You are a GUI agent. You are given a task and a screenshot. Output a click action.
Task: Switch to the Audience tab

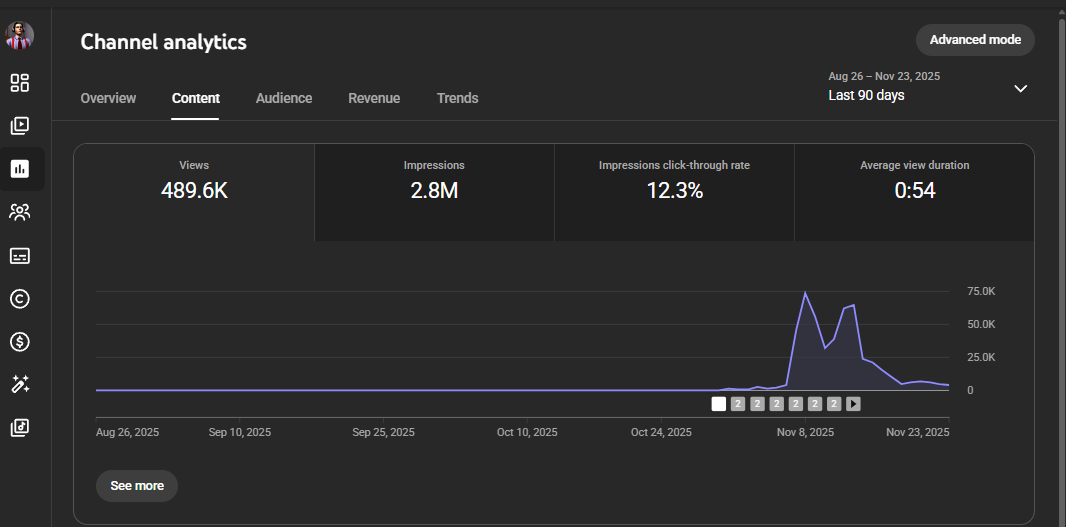284,98
